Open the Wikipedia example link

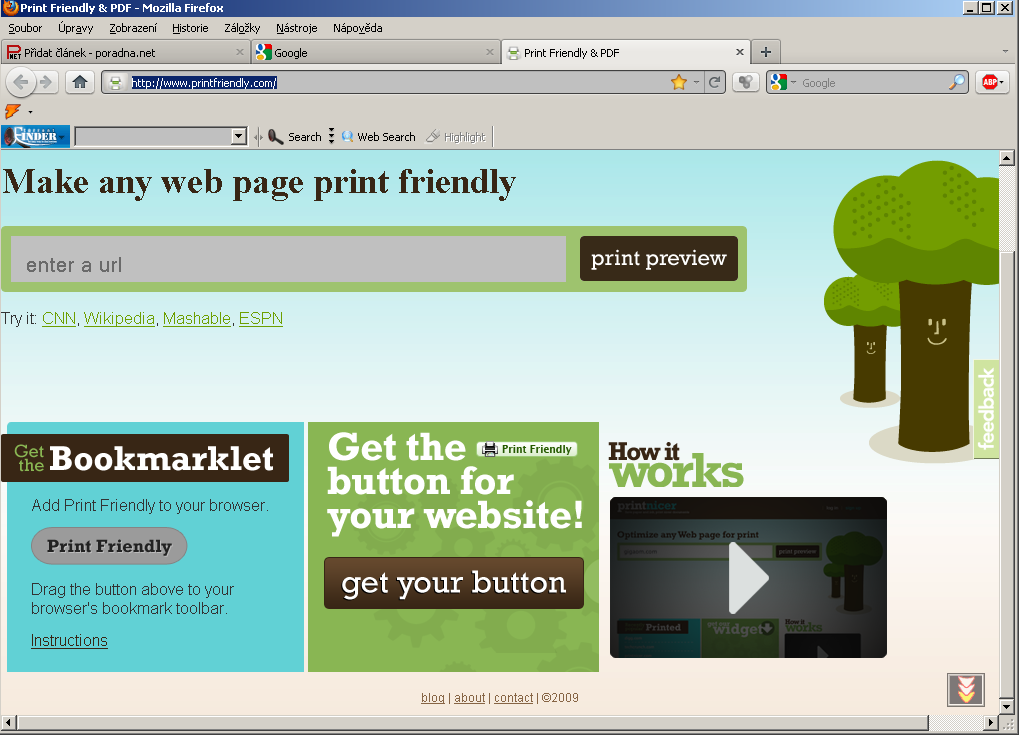coord(119,318)
